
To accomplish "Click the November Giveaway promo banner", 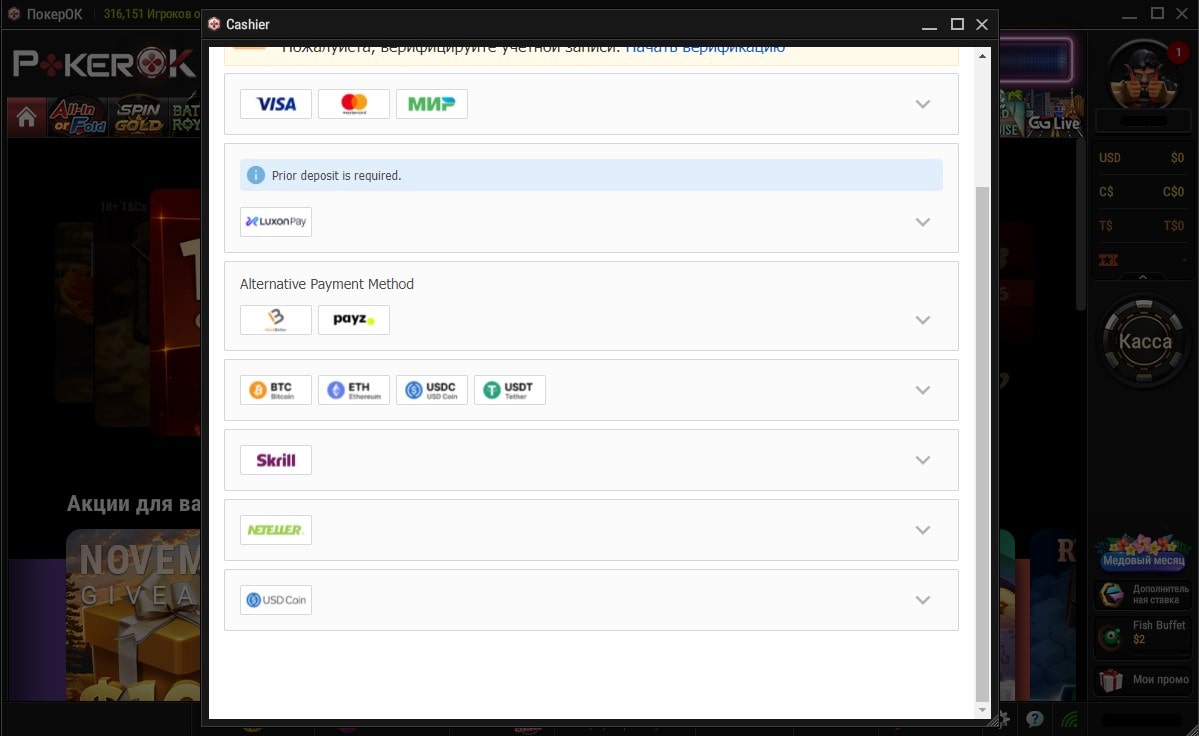I will click(x=133, y=614).
